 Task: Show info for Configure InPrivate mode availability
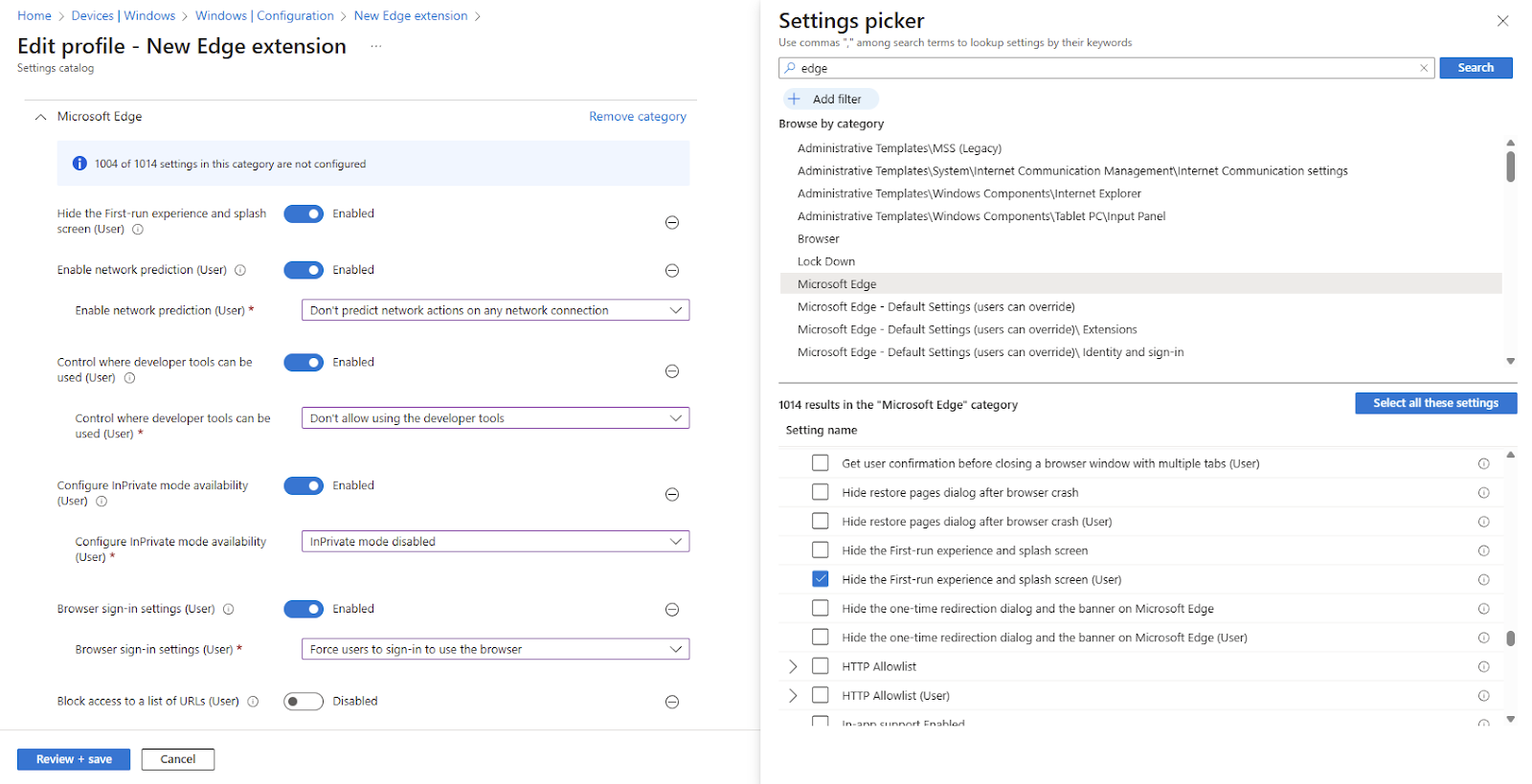coord(101,502)
